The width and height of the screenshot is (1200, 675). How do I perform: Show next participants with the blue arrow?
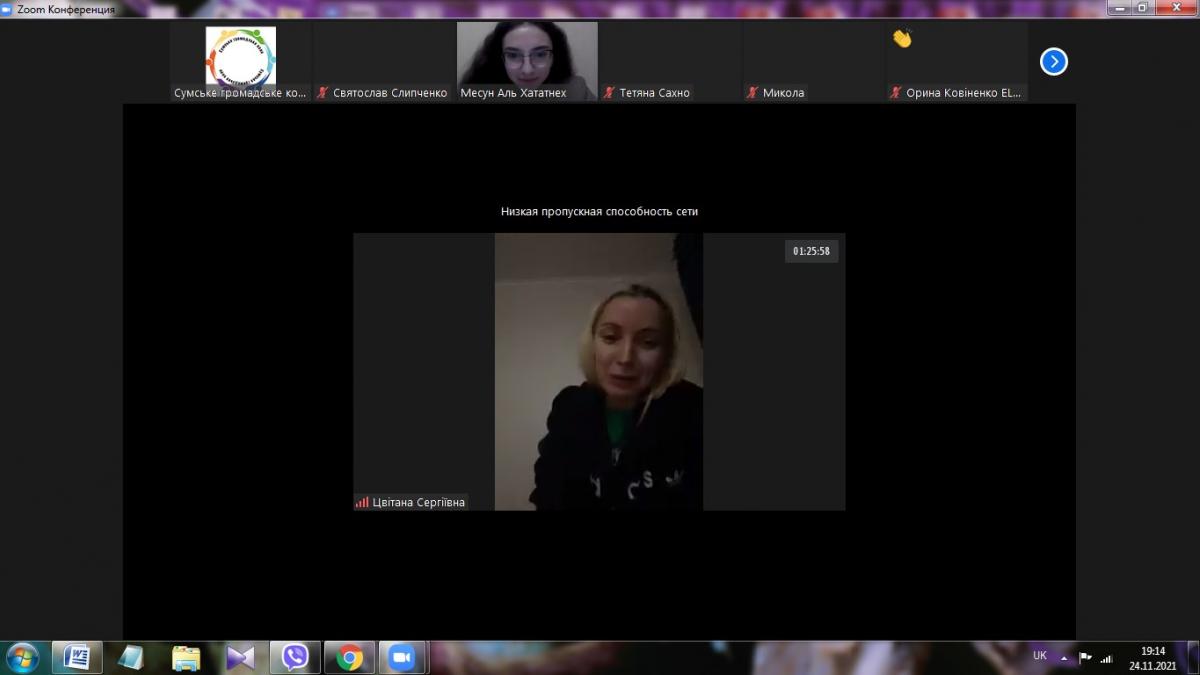(x=1053, y=62)
